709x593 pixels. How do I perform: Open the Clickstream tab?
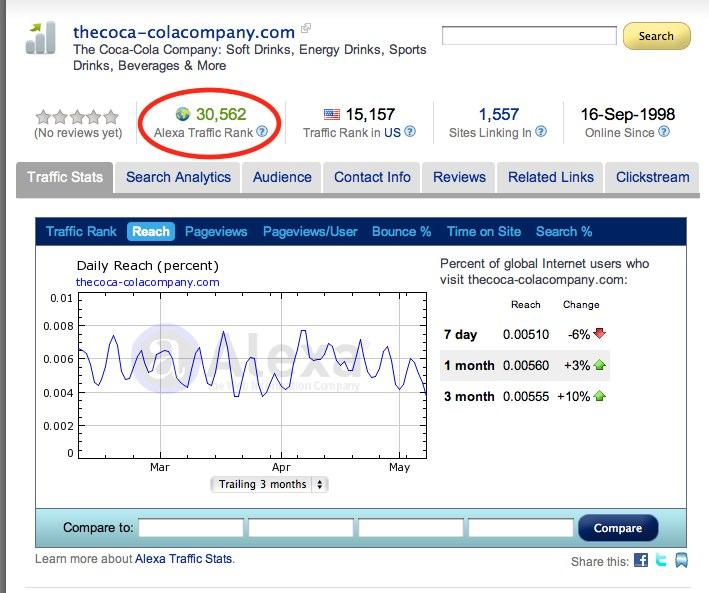(x=652, y=177)
